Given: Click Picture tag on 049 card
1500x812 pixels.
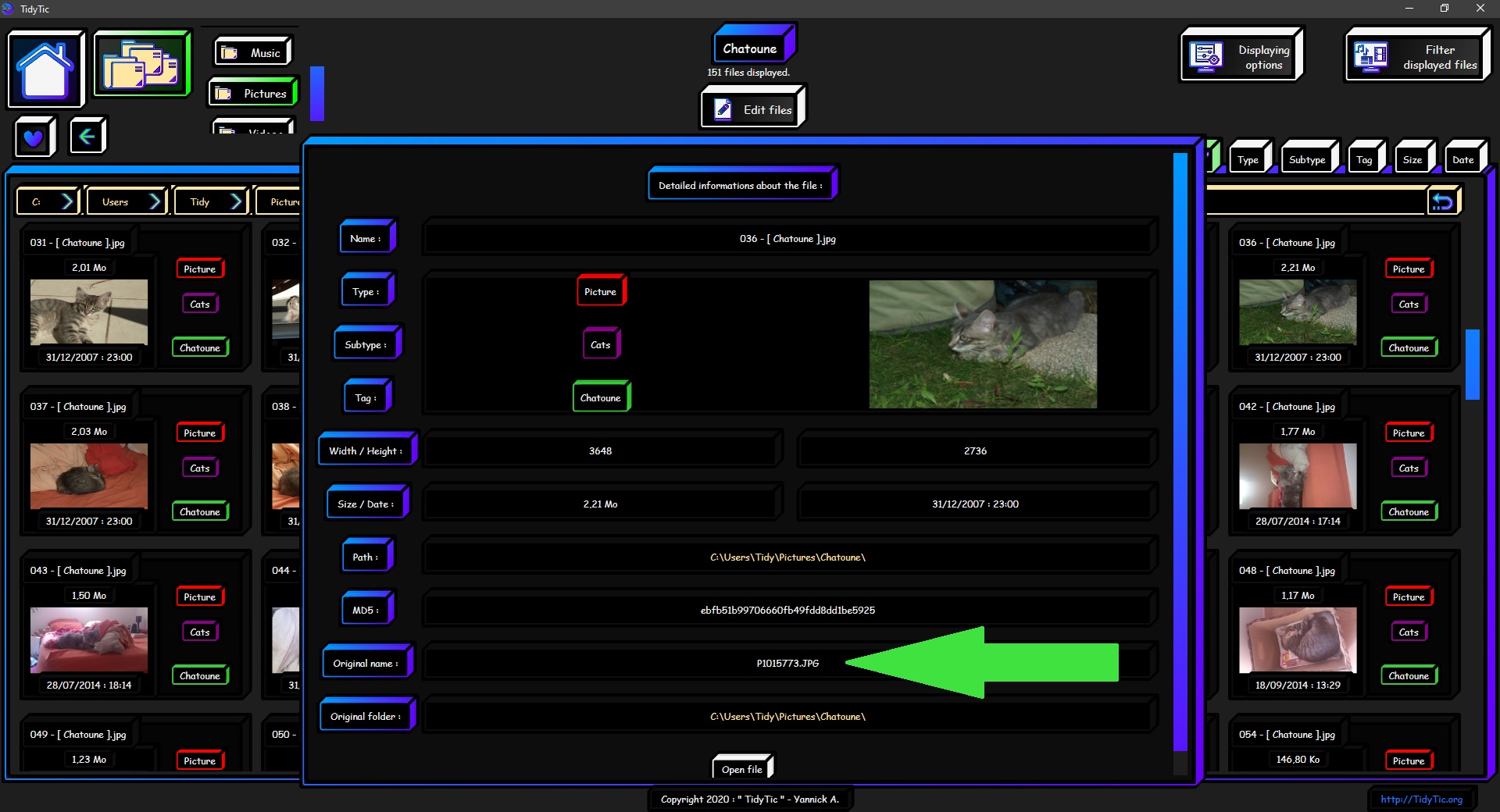Looking at the screenshot, I should (200, 760).
